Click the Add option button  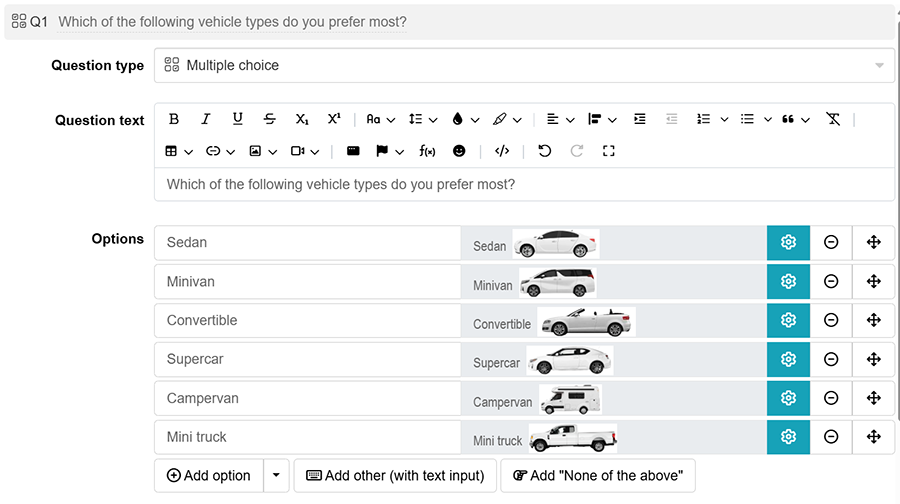pyautogui.click(x=209, y=475)
